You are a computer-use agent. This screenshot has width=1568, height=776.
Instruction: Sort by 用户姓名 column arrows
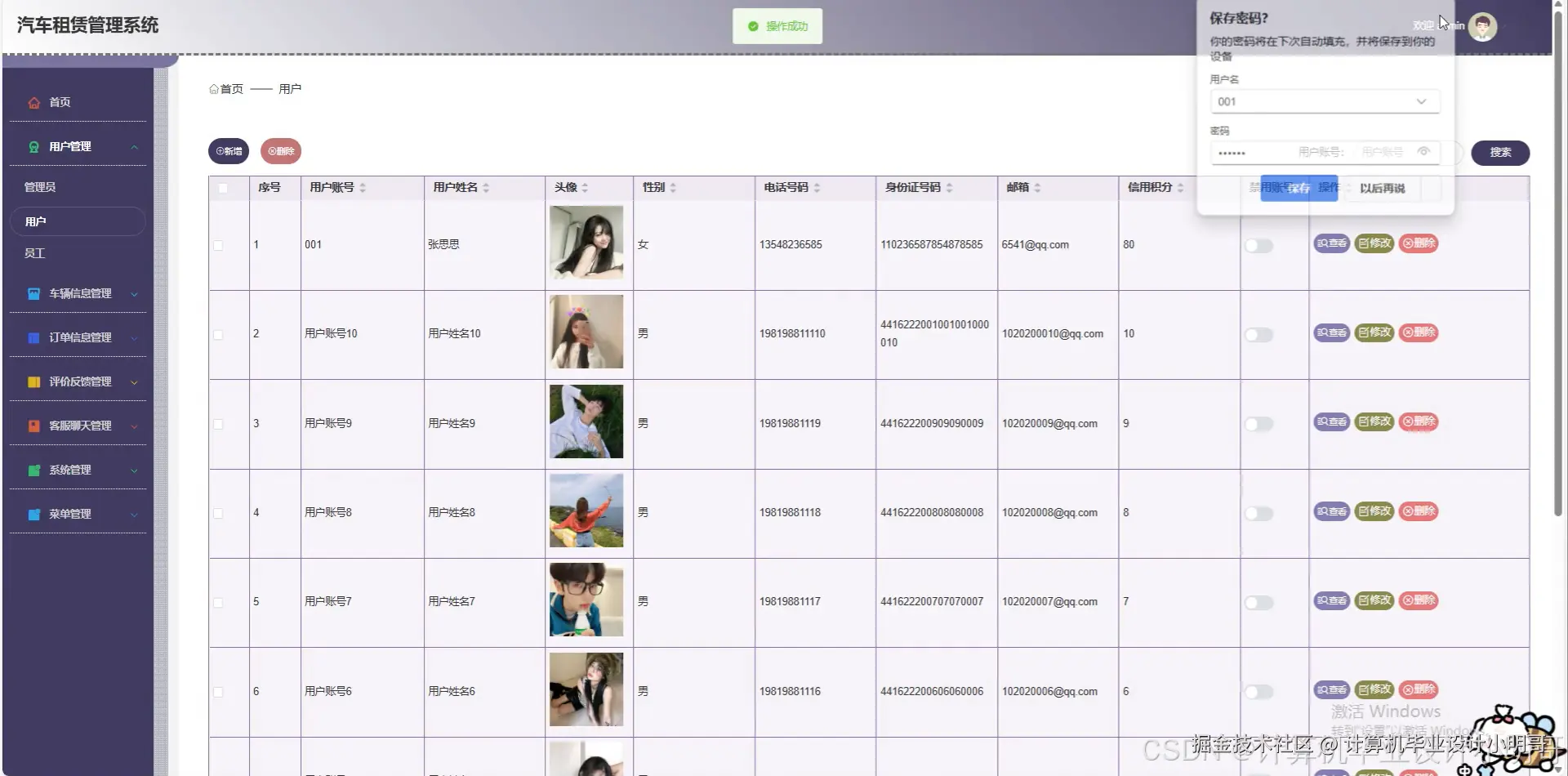point(486,188)
